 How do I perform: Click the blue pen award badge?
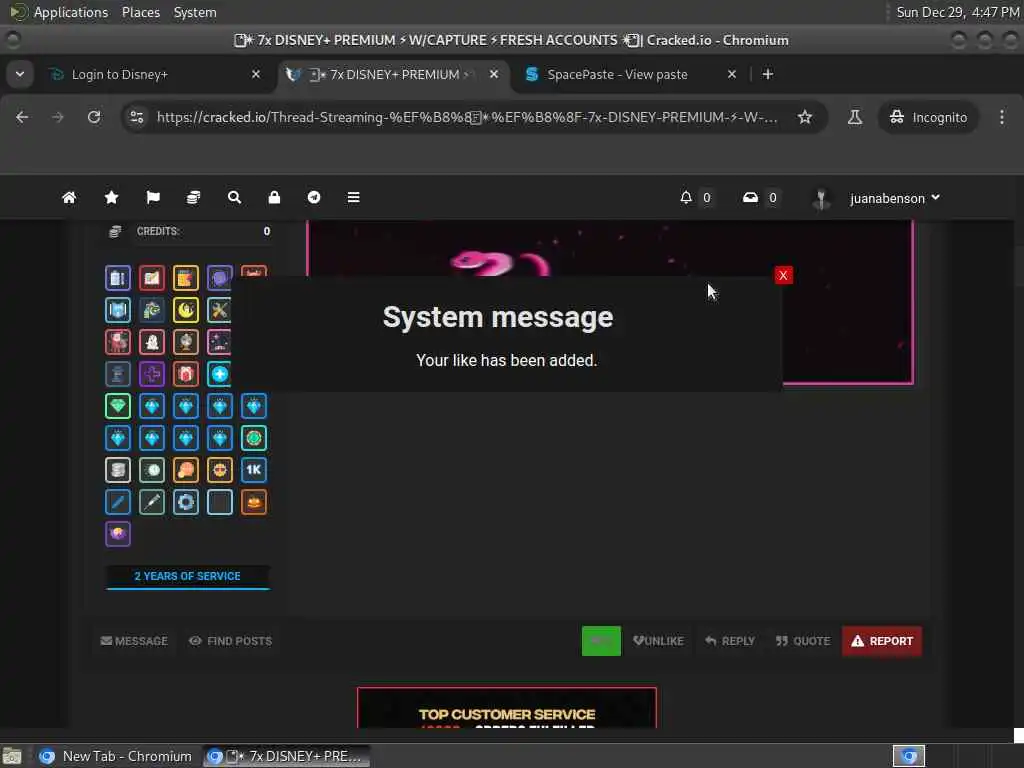point(118,502)
